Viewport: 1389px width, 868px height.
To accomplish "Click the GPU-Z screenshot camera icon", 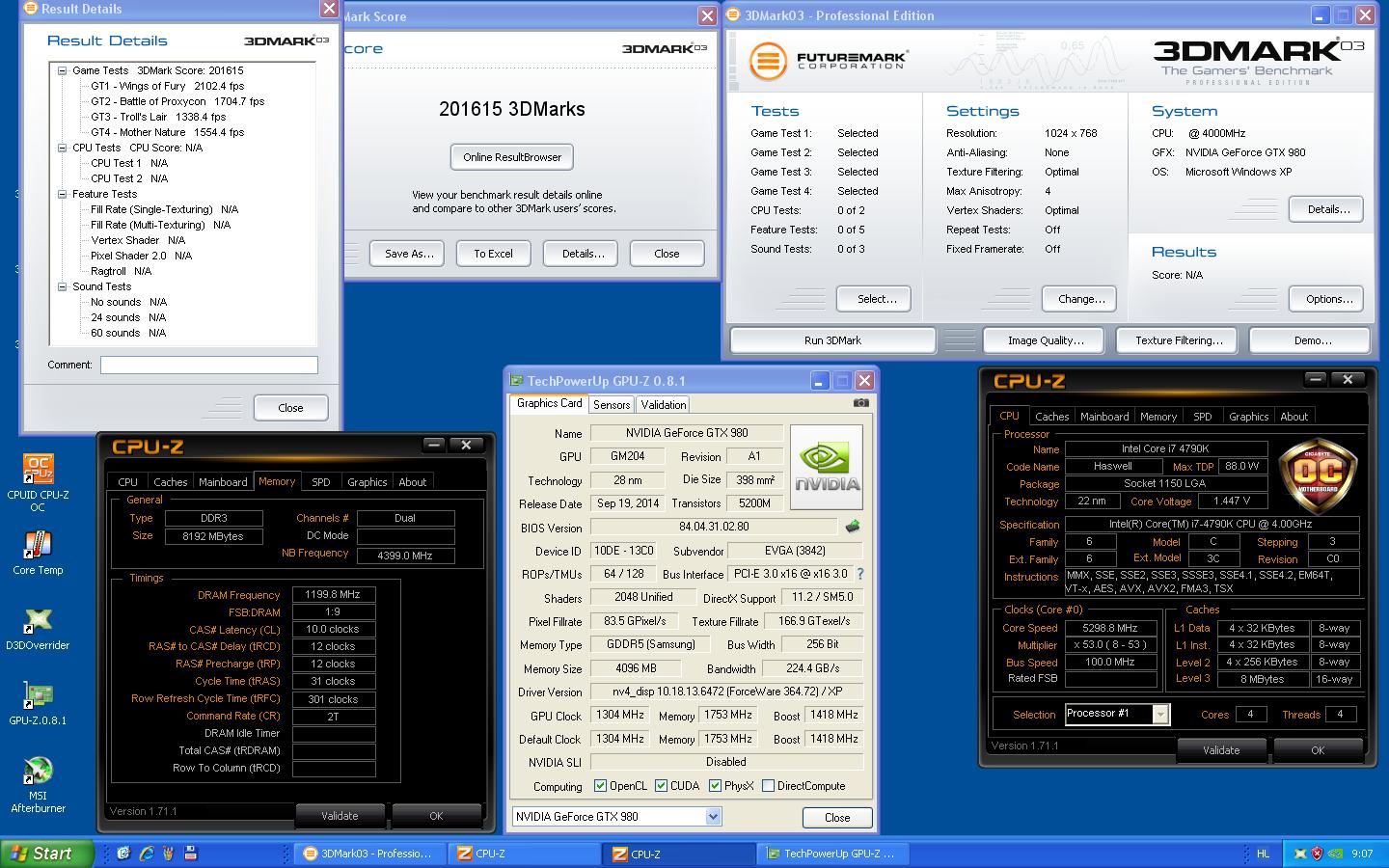I will (860, 403).
